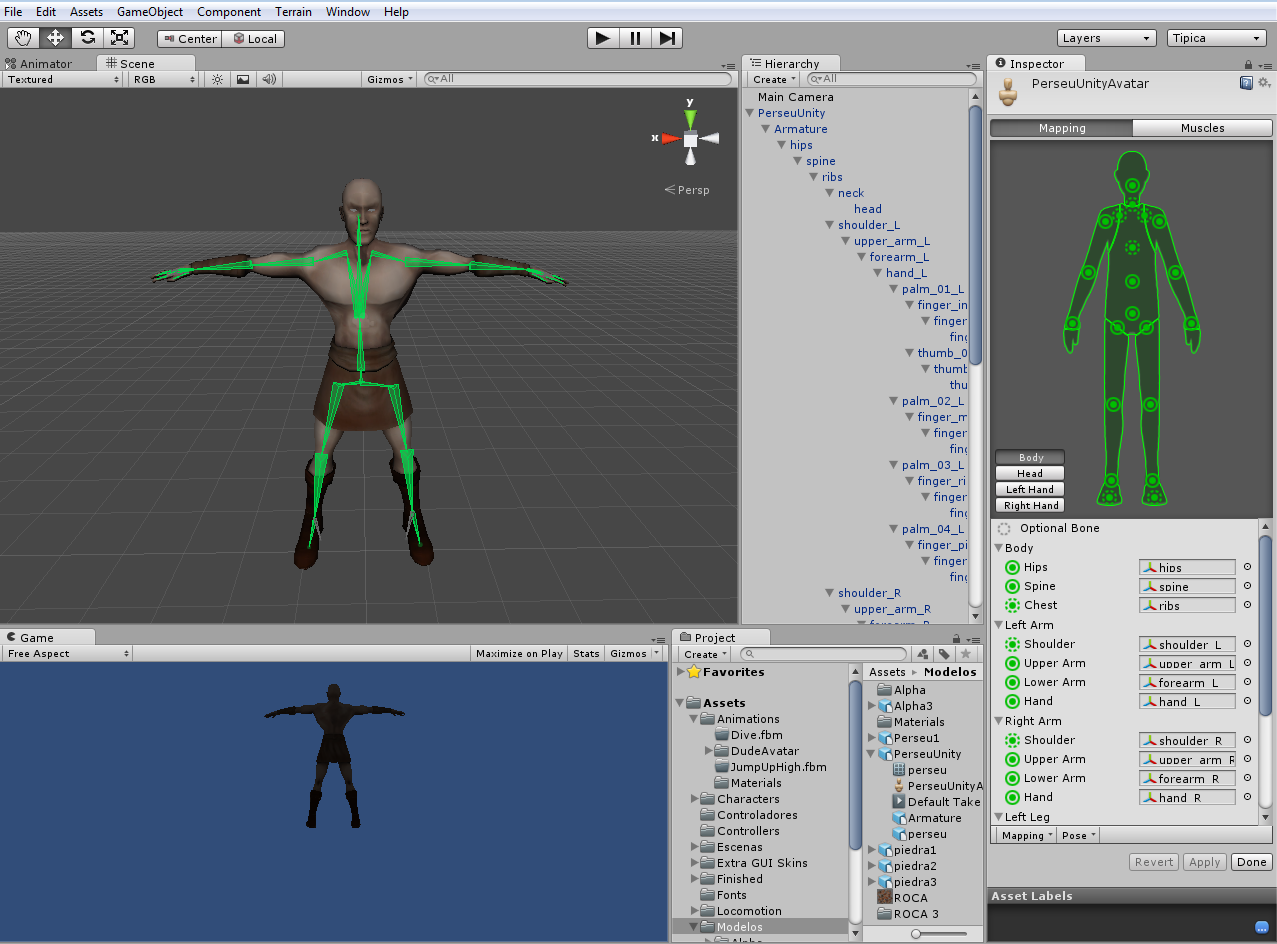Select the hips bone circle on the avatar diagram
This screenshot has height=944, width=1277.
pyautogui.click(x=1132, y=313)
